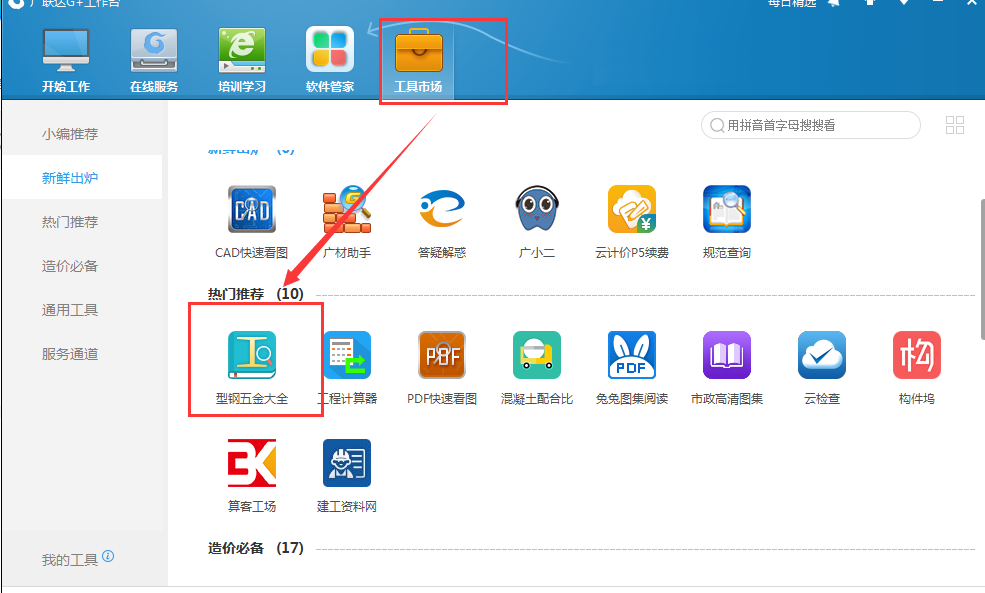985x593 pixels.
Task: Click the 热门推荐 (10) section heading
Action: (x=256, y=294)
